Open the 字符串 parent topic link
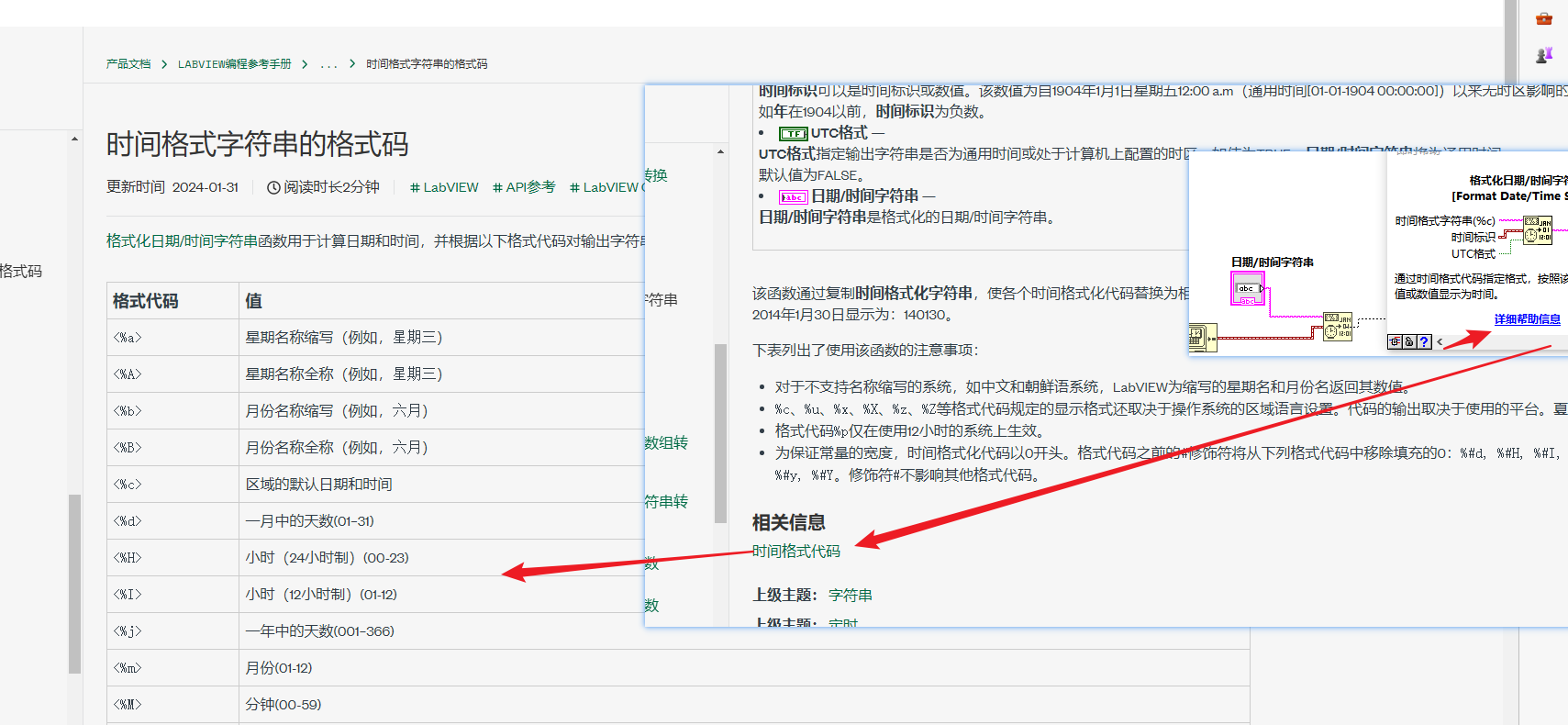Viewport: 1568px width, 725px height. pos(851,595)
